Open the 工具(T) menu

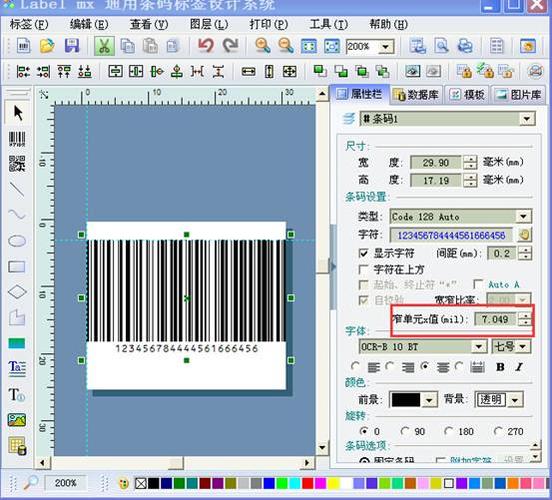coord(328,24)
